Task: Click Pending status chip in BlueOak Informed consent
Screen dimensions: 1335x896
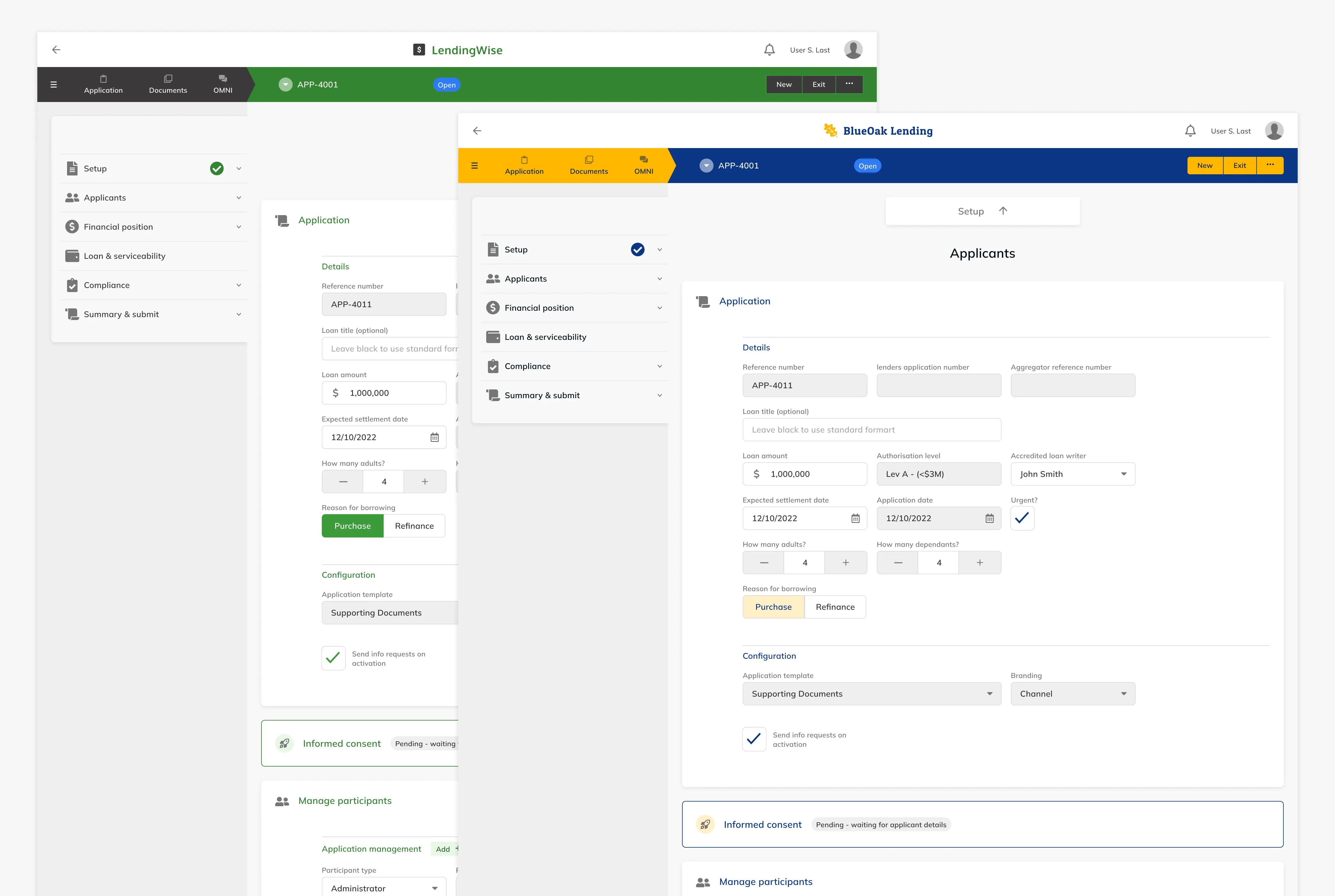Action: click(x=881, y=825)
